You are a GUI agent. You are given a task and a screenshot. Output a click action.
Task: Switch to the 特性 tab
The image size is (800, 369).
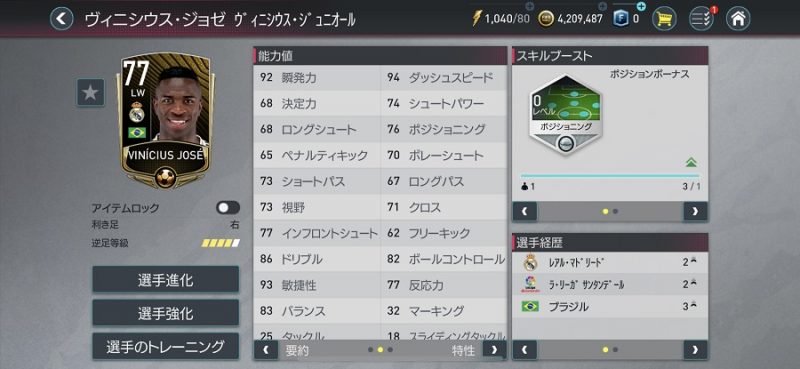point(463,350)
